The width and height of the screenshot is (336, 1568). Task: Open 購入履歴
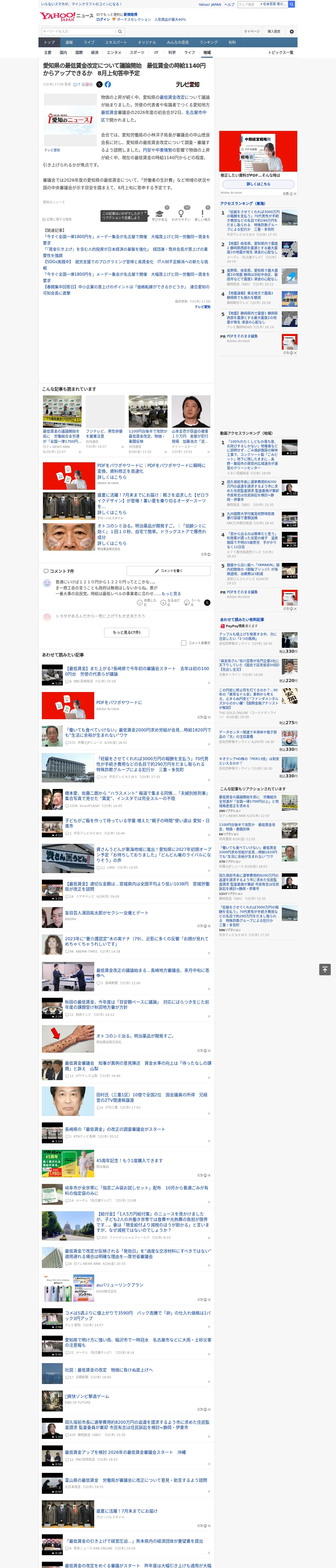274,32
